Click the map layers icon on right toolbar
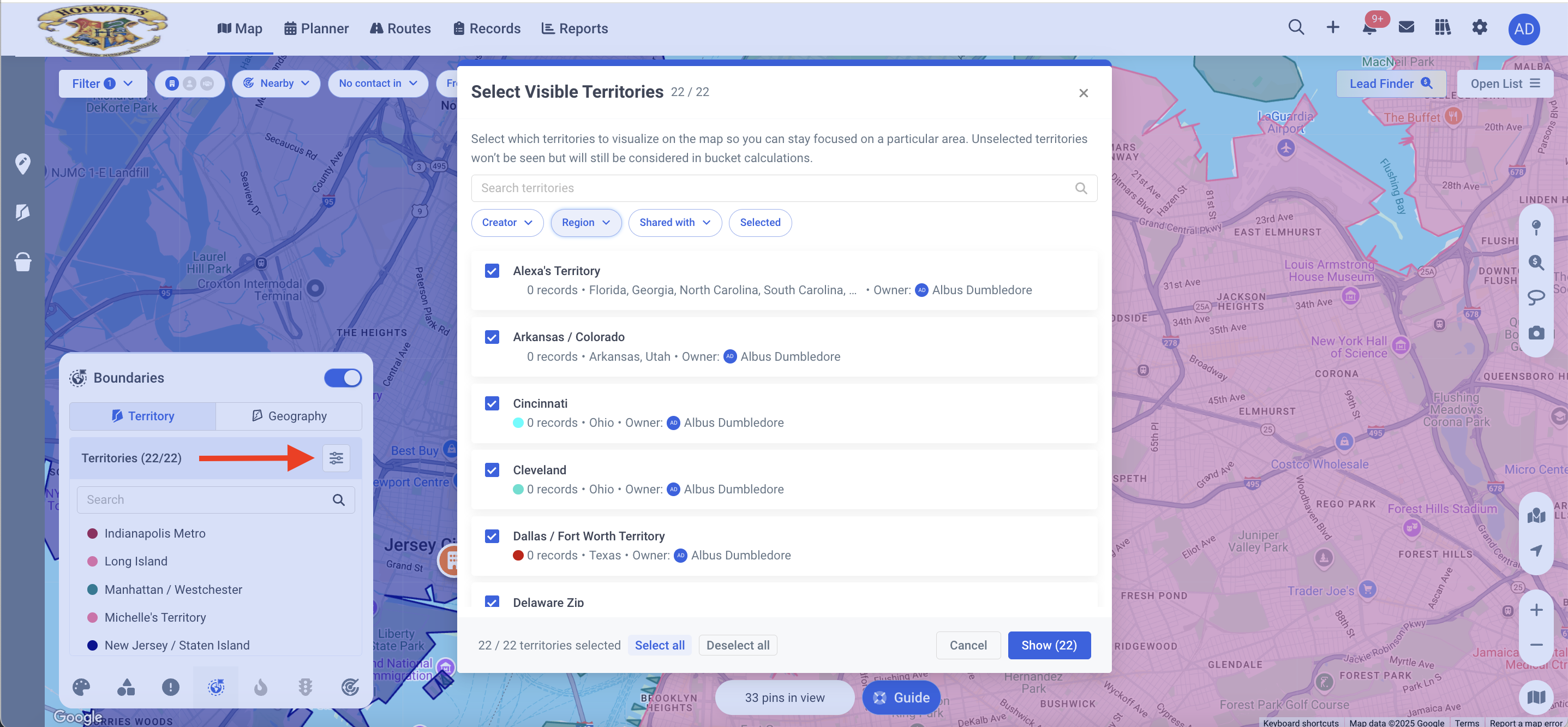The height and width of the screenshot is (727, 1568). (x=1536, y=515)
